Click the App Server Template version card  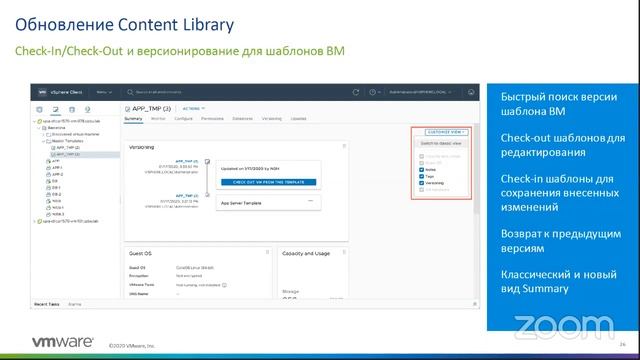coord(268,203)
